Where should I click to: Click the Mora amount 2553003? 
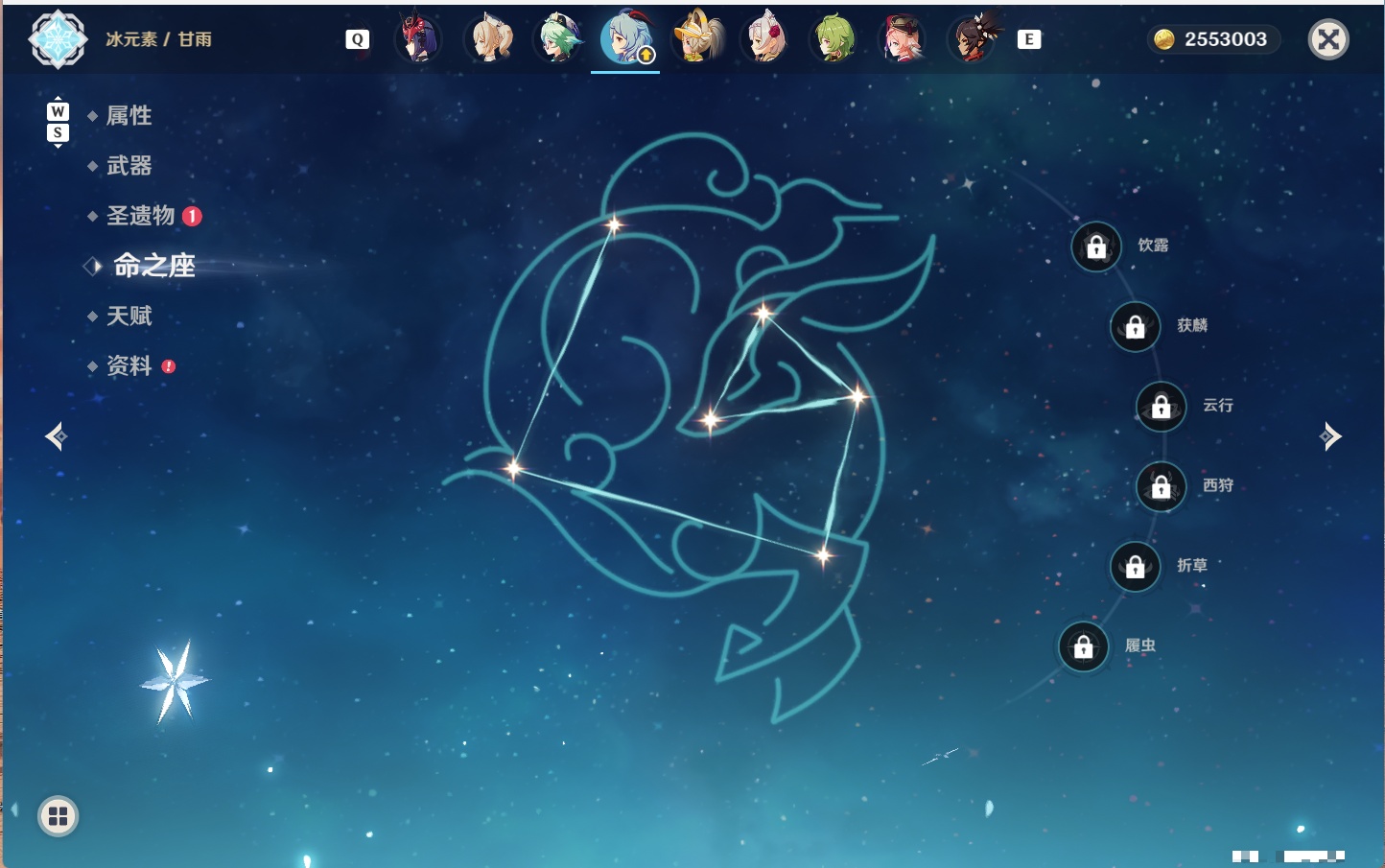(1226, 39)
